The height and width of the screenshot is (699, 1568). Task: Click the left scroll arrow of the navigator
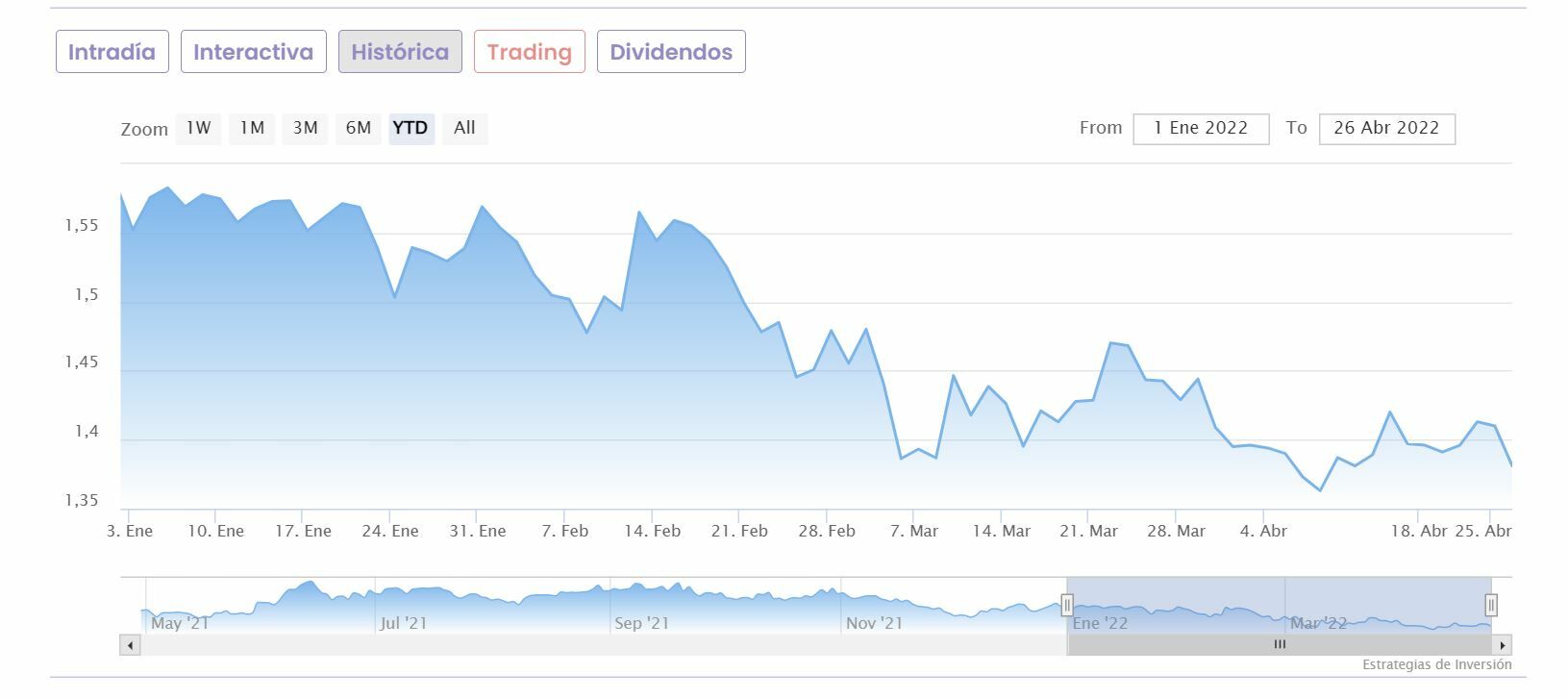pos(130,645)
